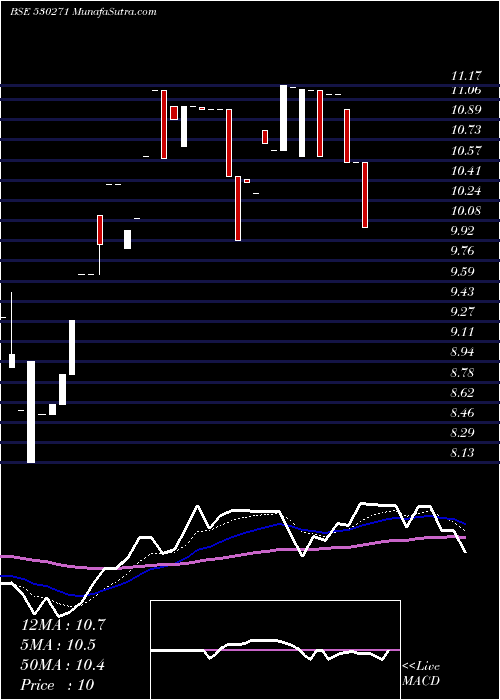Click the 10.08 price axis label
500x700 pixels.
[467, 211]
